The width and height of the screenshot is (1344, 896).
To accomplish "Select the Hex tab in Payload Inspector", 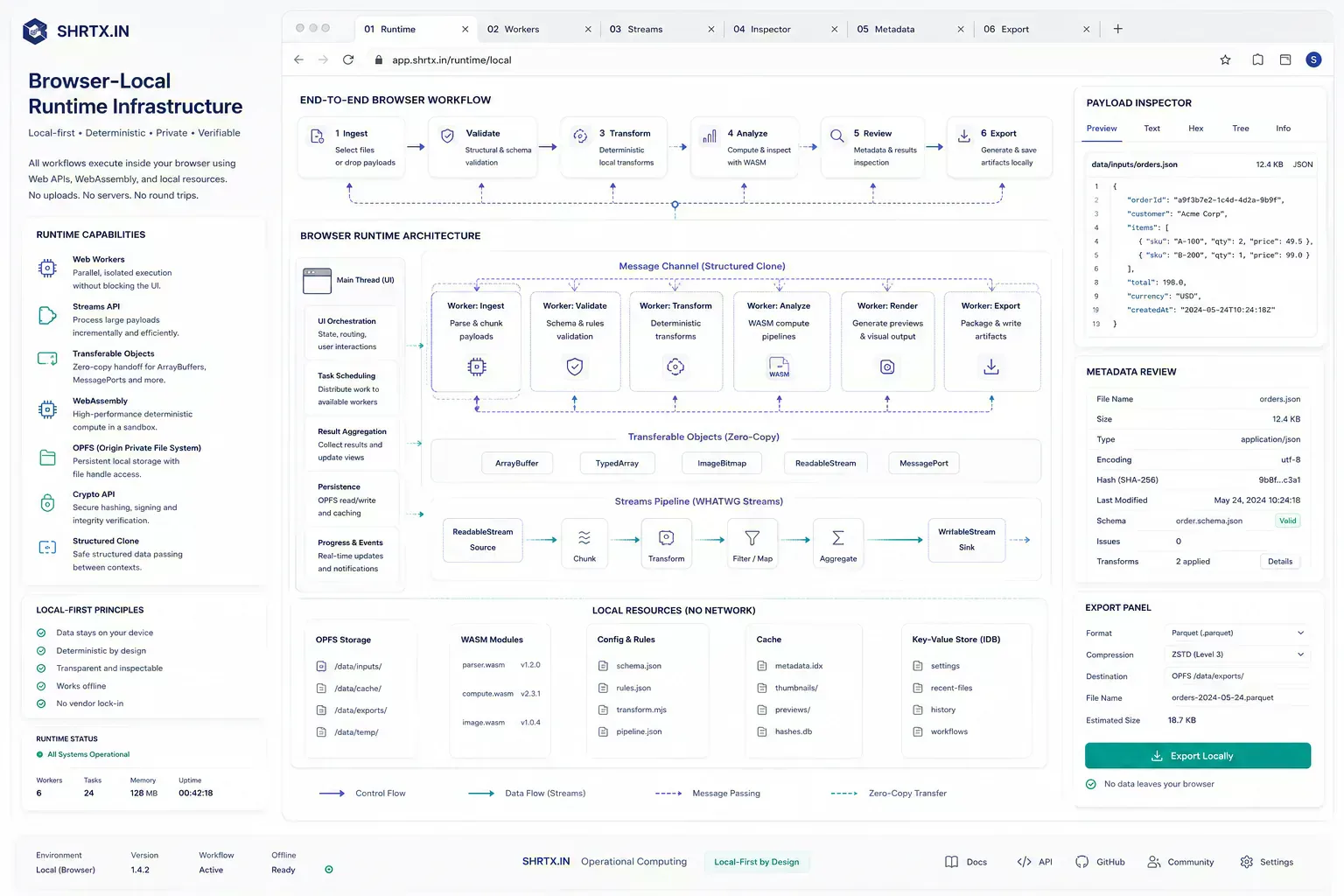I will pos(1196,129).
